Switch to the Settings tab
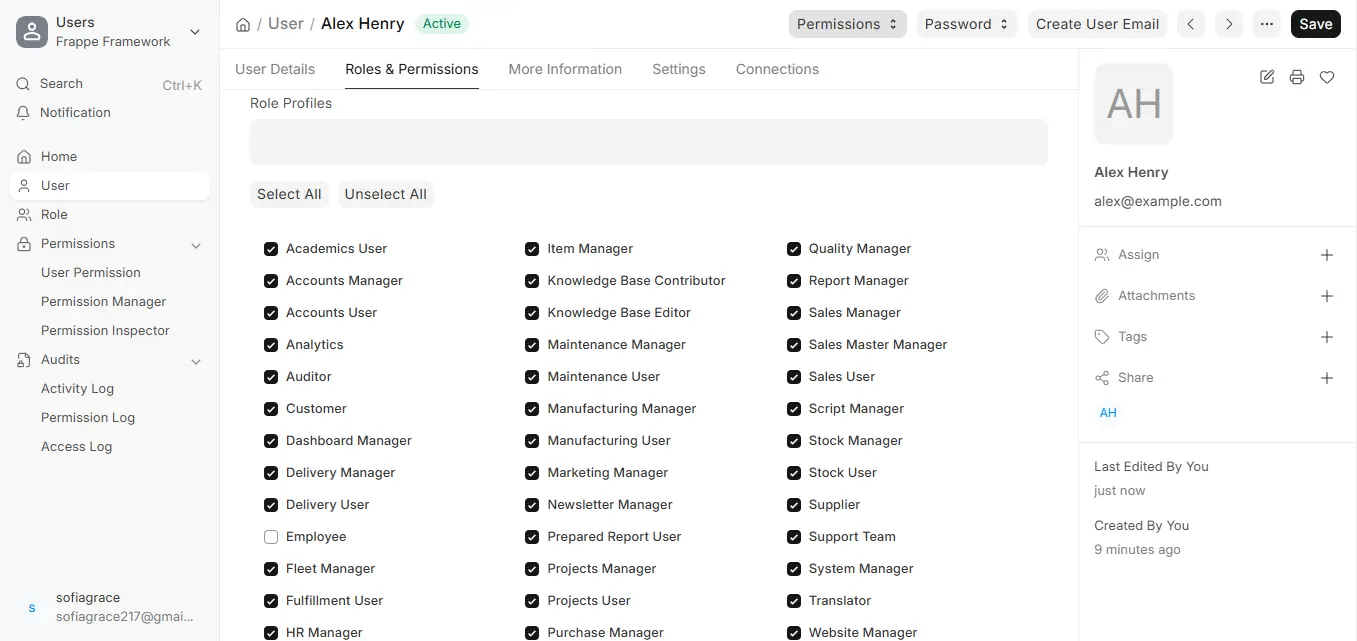This screenshot has width=1357, height=641. [679, 69]
